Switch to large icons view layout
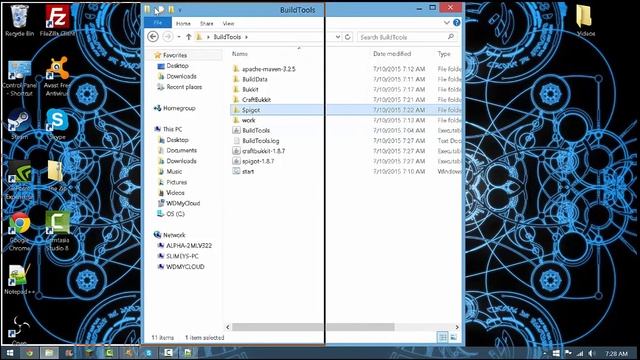 click(453, 337)
